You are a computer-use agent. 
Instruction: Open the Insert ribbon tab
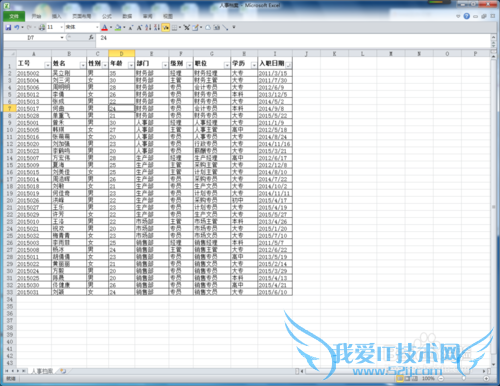point(57,16)
